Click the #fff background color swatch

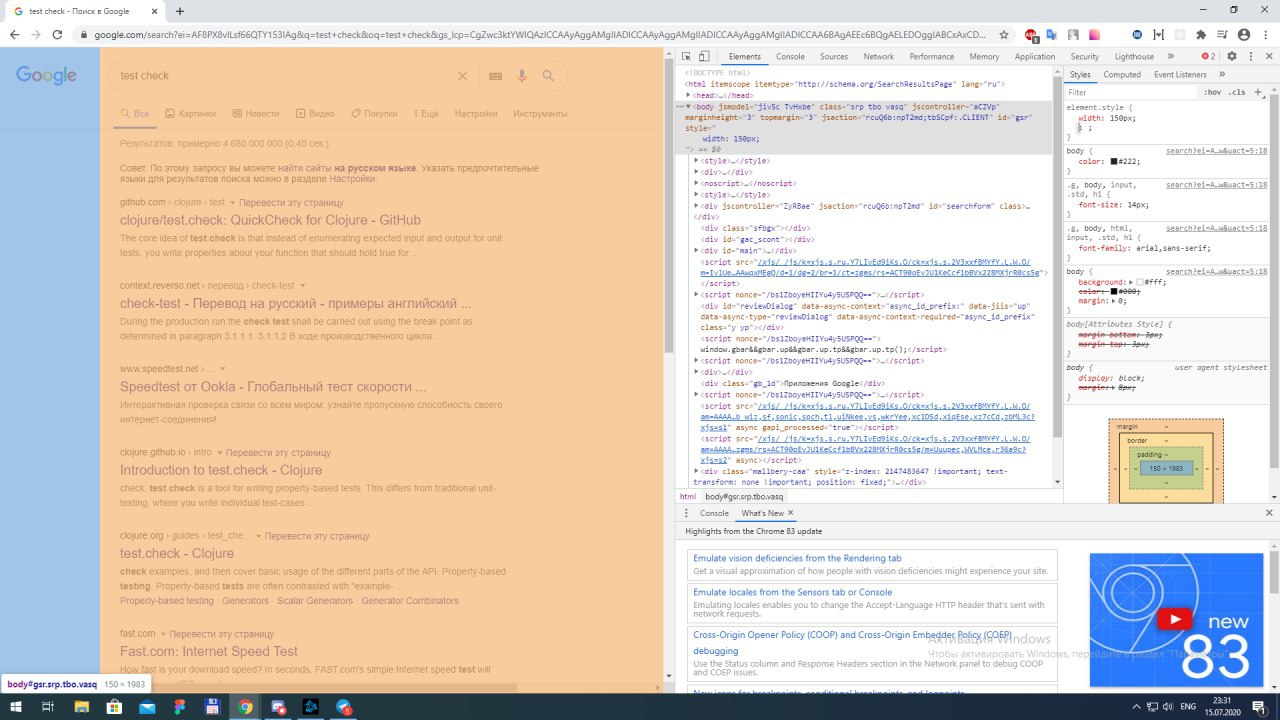(x=1141, y=283)
